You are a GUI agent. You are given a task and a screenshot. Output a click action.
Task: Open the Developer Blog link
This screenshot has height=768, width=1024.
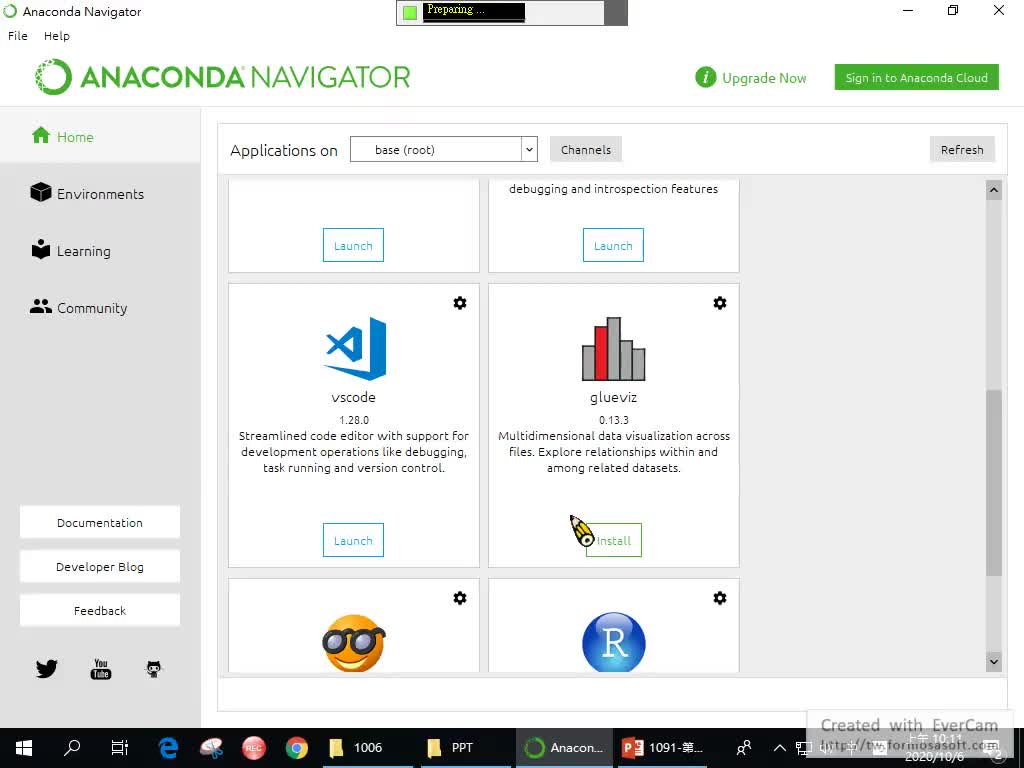(x=100, y=566)
